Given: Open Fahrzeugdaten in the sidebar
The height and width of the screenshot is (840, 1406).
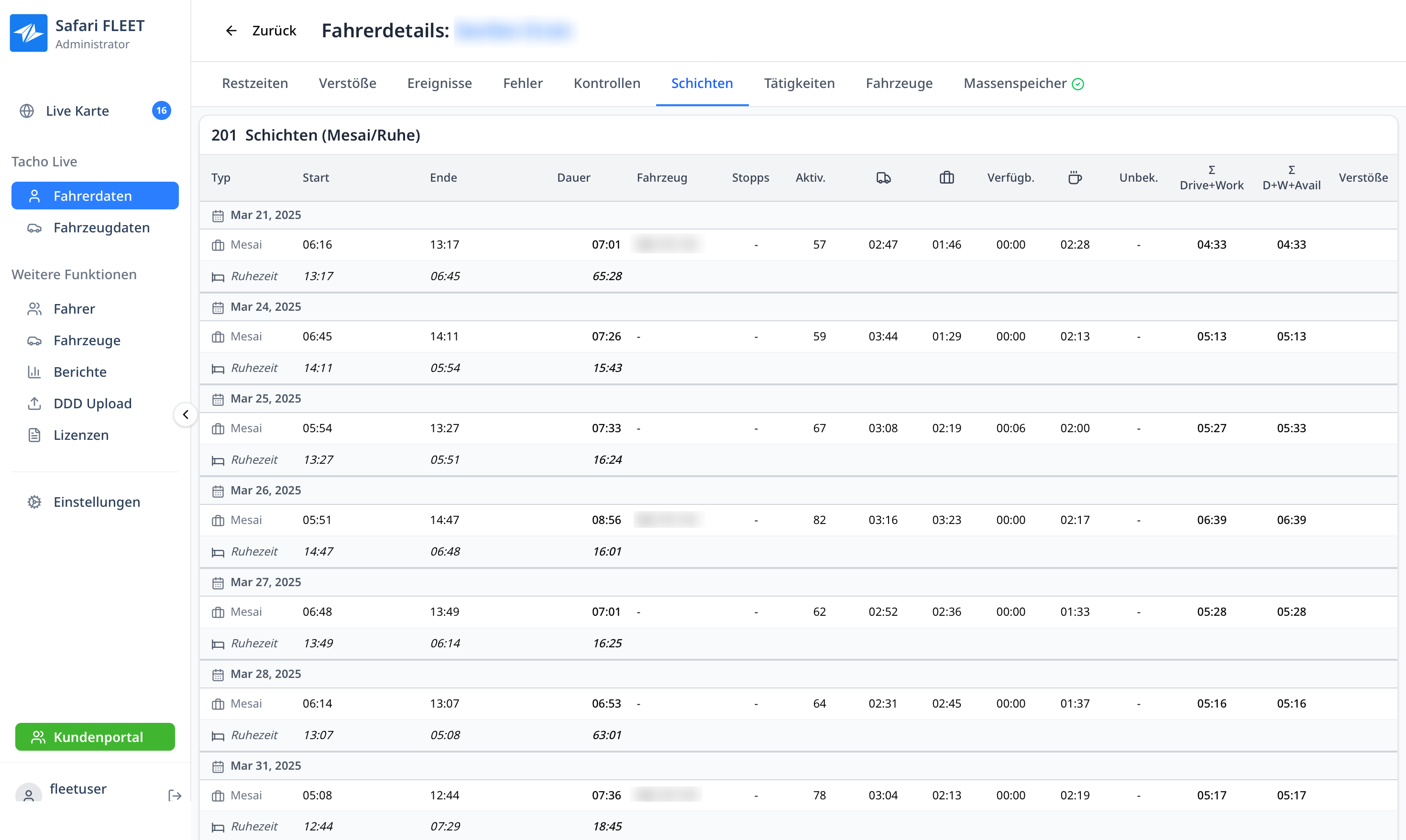Looking at the screenshot, I should [x=101, y=228].
